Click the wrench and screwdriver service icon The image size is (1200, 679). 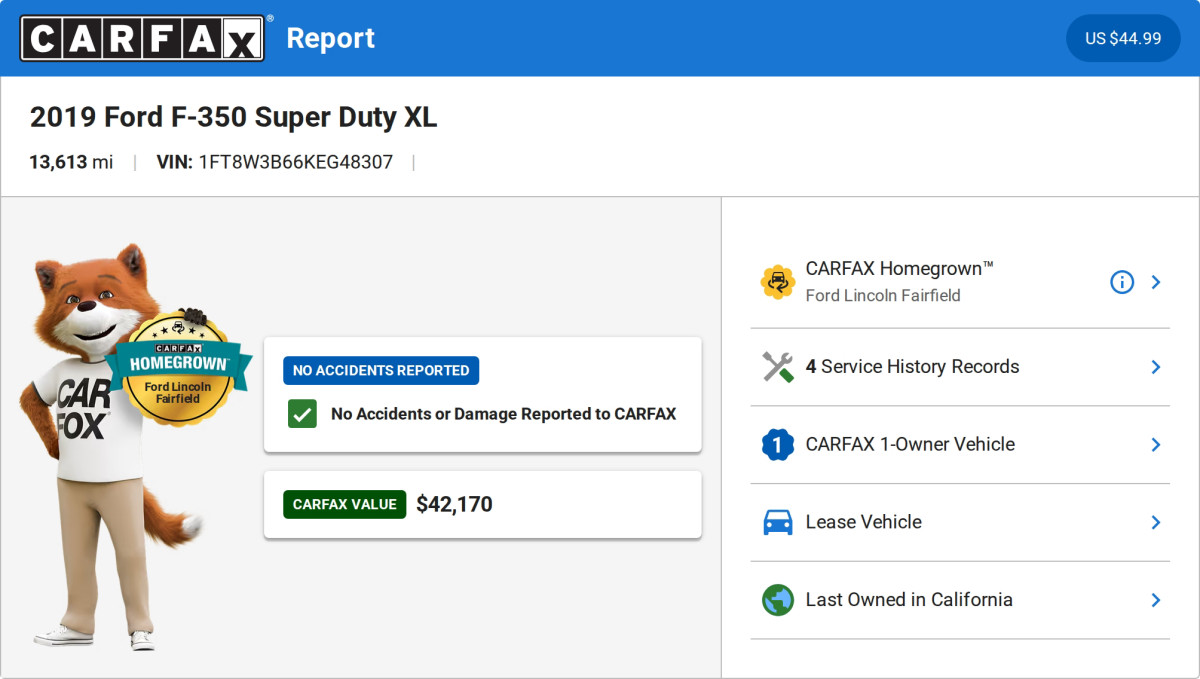coord(777,367)
